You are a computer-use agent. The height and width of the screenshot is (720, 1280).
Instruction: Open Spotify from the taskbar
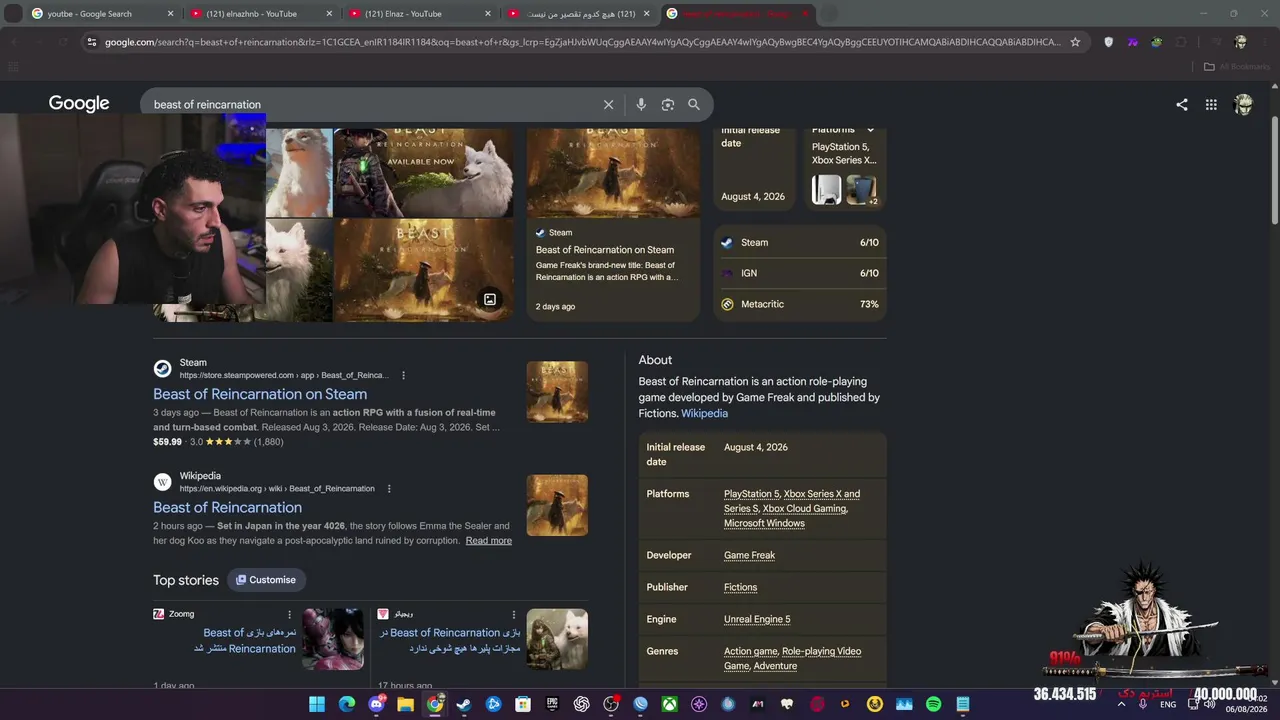(x=933, y=704)
